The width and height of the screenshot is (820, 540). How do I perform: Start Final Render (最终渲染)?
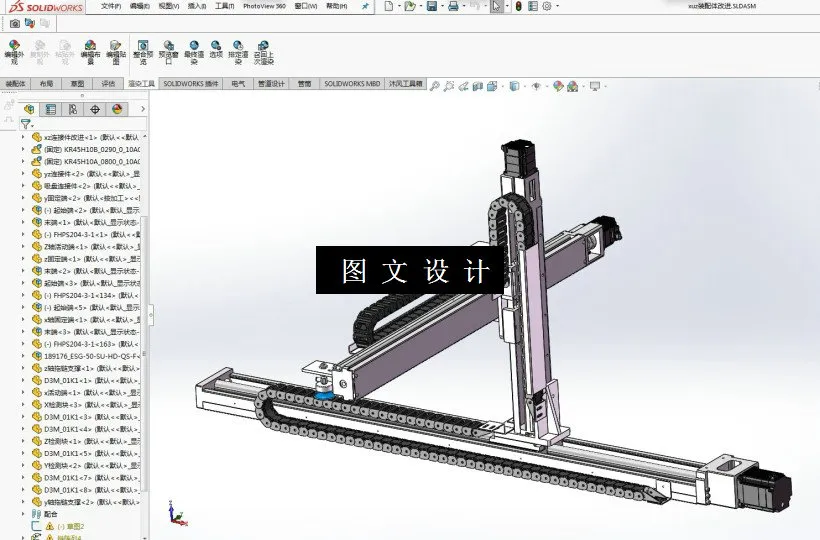pos(194,52)
